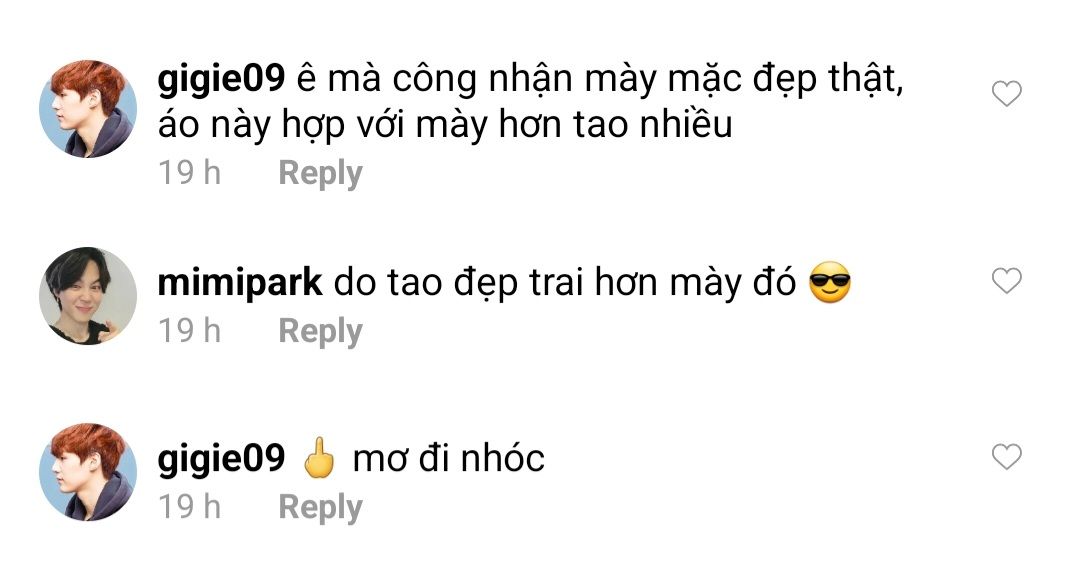This screenshot has width=1080, height=570.
Task: Click the text 'do tao đẹp trai hơn'
Action: [x=497, y=283]
